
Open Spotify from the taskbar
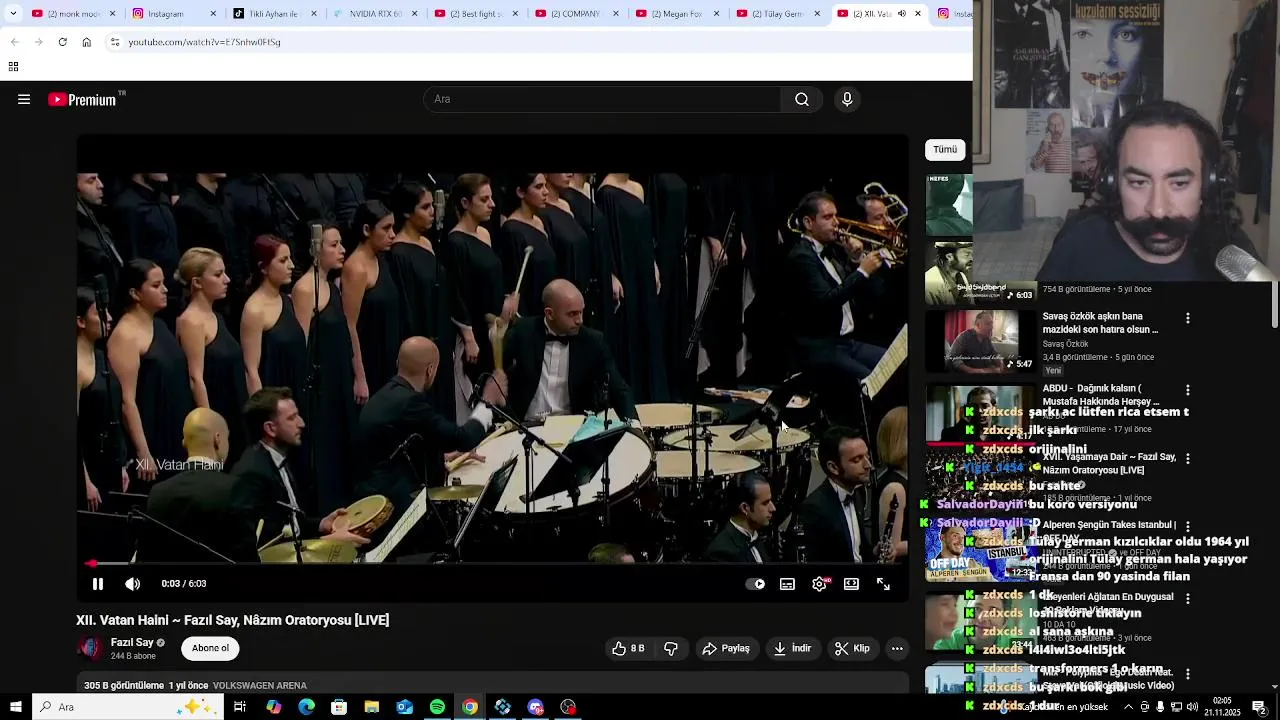437,707
